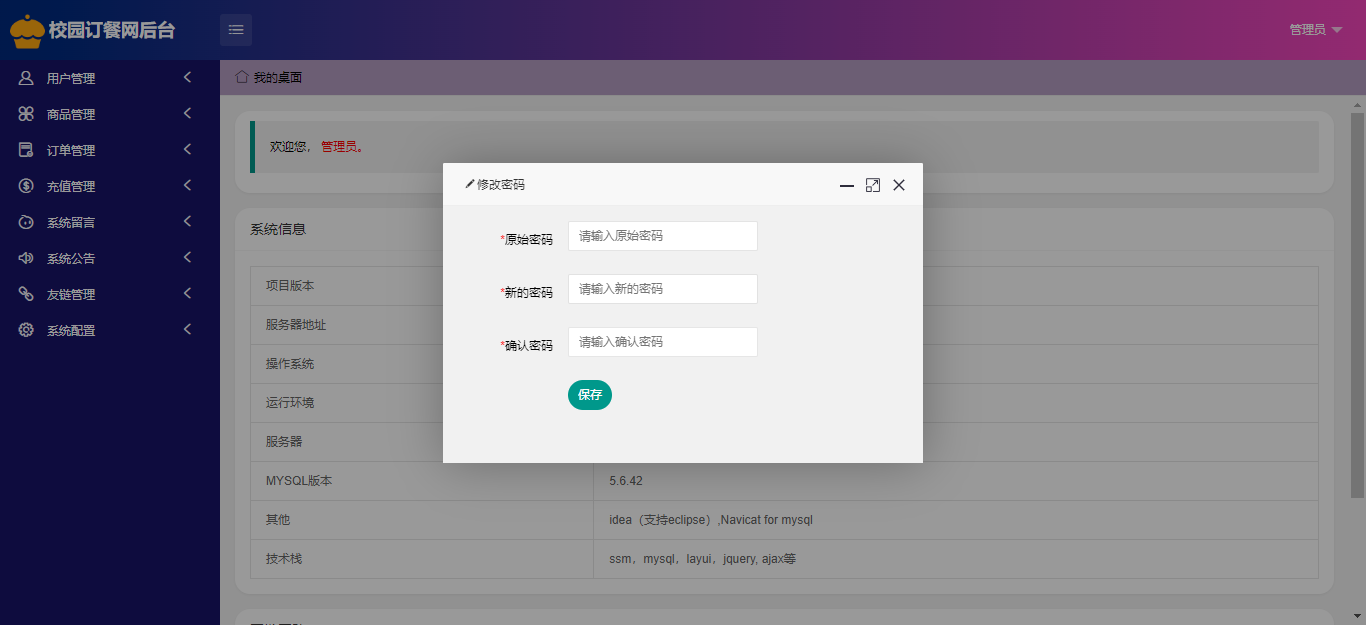Open 用户管理 menu item
Screen dimensions: 1366x625
pos(110,78)
